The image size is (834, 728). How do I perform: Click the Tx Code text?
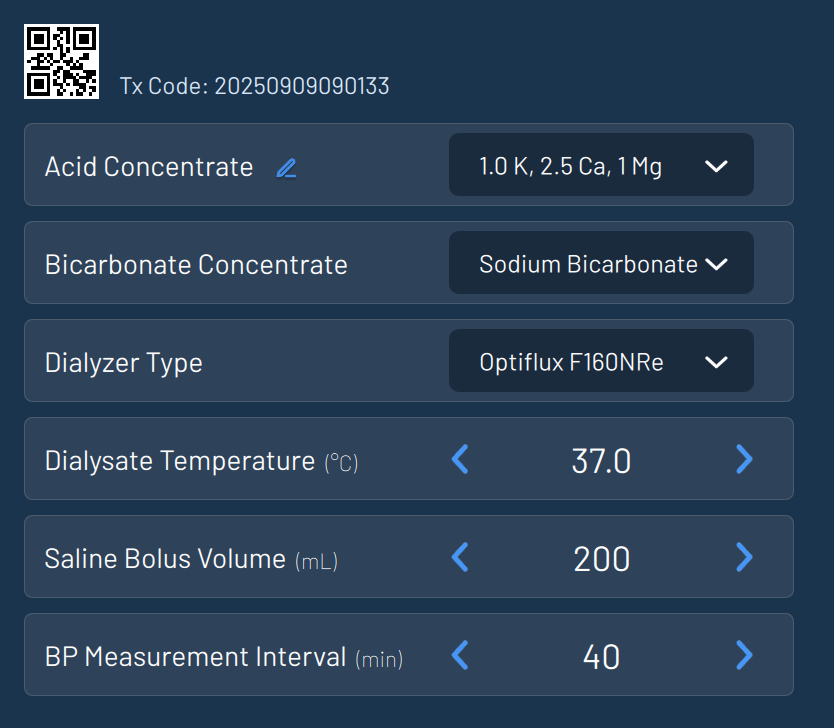[255, 86]
